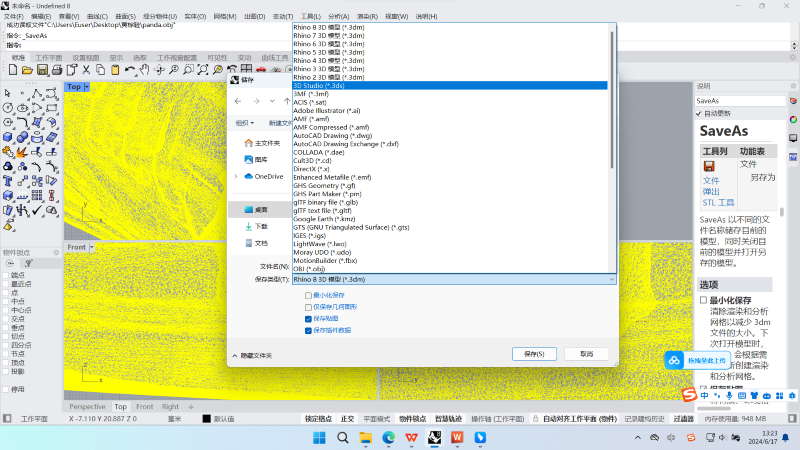800x450 pixels.
Task: Click the Windows Start button
Action: pos(319,438)
